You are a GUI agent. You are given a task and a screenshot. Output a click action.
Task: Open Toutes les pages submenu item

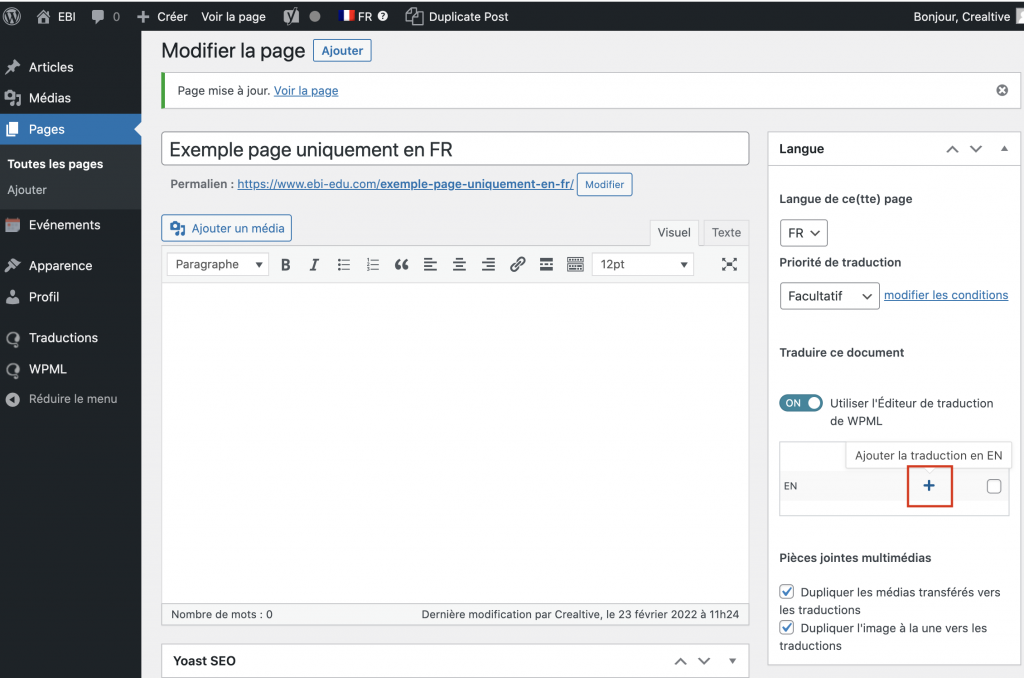pyautogui.click(x=56, y=164)
